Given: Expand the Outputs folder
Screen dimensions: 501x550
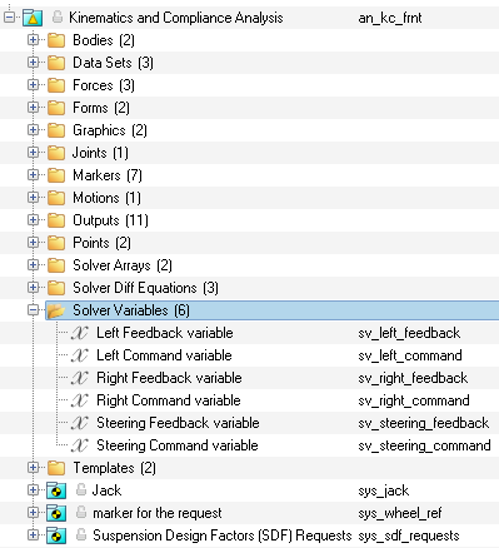Looking at the screenshot, I should point(33,220).
